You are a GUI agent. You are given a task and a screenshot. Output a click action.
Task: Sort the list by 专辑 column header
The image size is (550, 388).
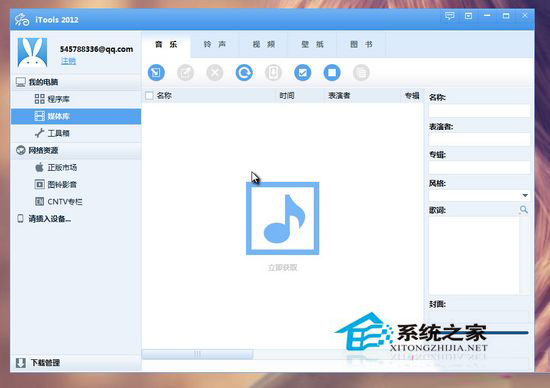point(412,95)
